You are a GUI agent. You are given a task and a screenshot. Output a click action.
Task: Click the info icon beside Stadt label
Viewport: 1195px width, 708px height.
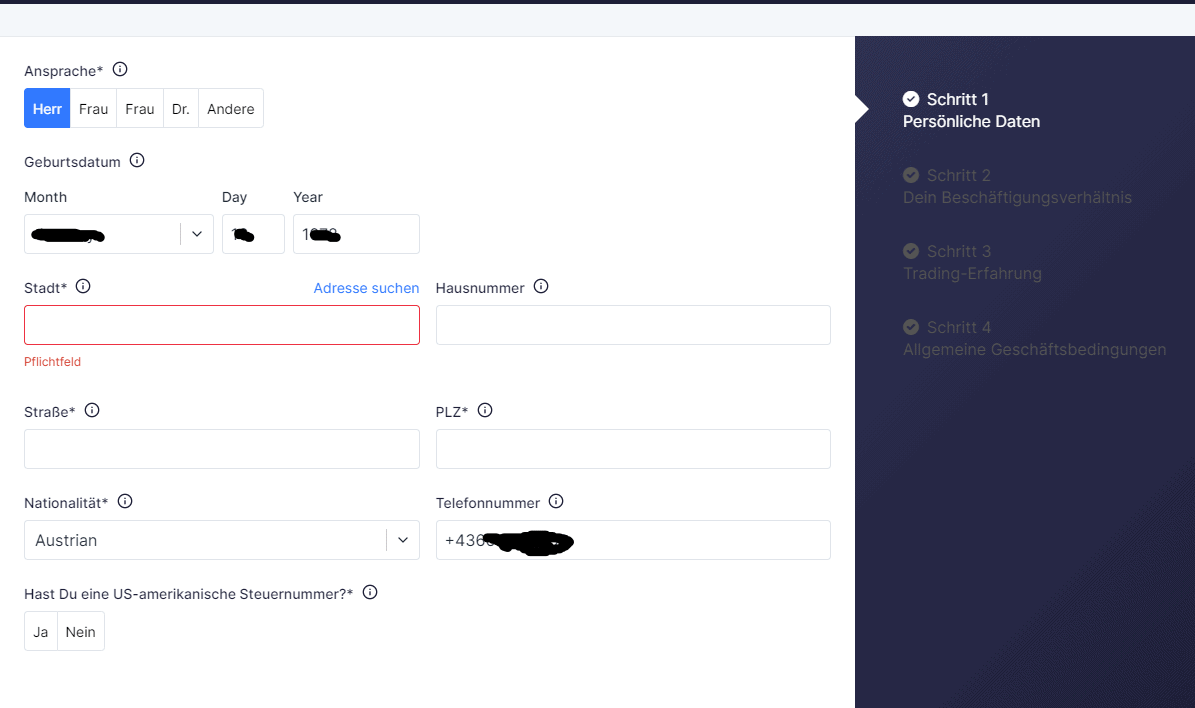click(83, 287)
